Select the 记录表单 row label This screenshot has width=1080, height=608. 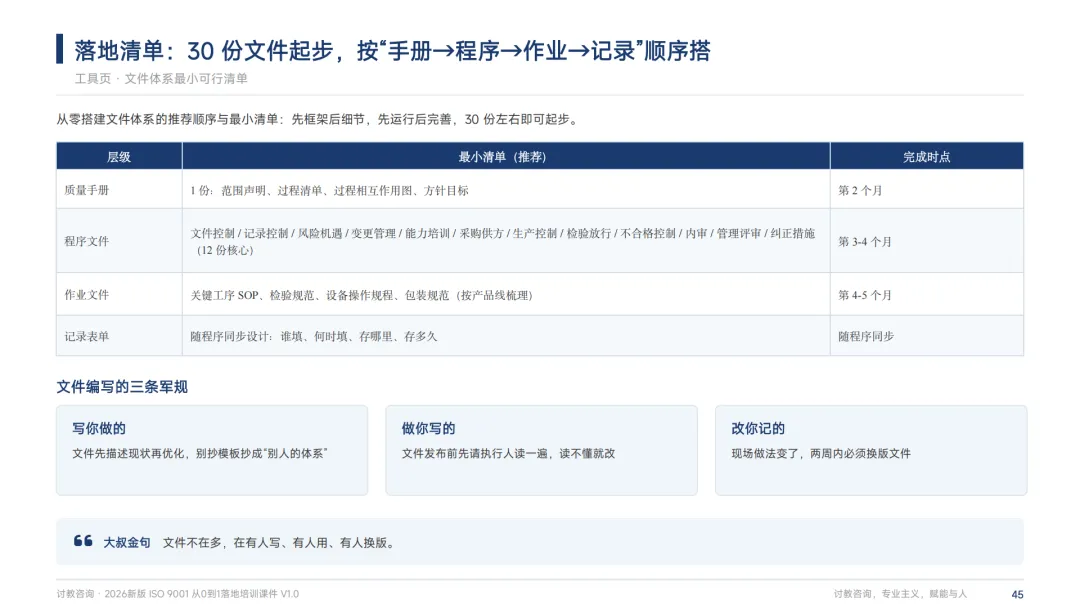(x=87, y=336)
